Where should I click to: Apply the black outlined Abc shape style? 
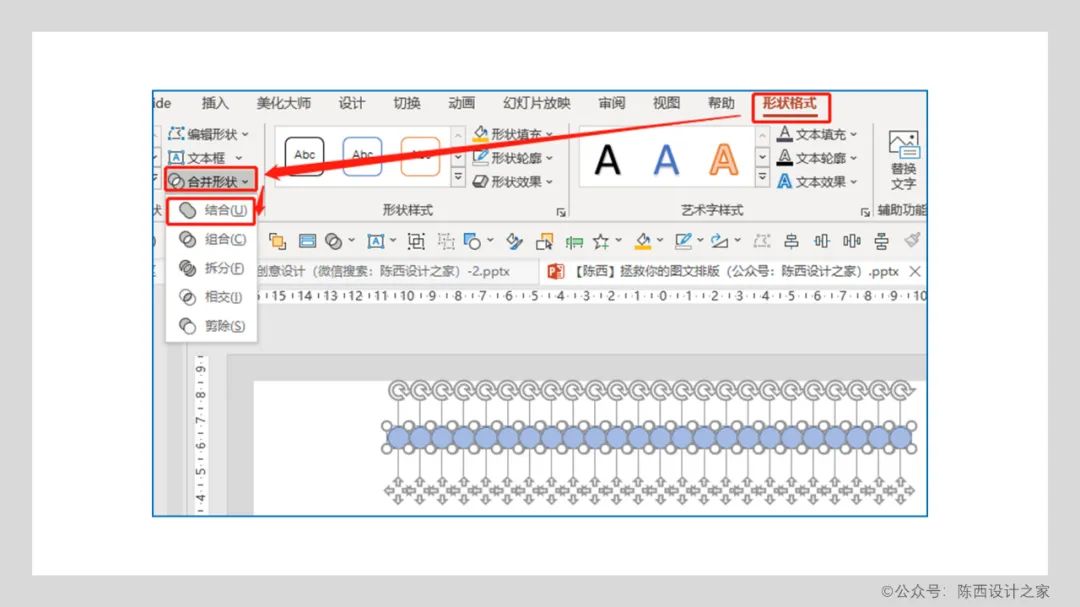[304, 155]
